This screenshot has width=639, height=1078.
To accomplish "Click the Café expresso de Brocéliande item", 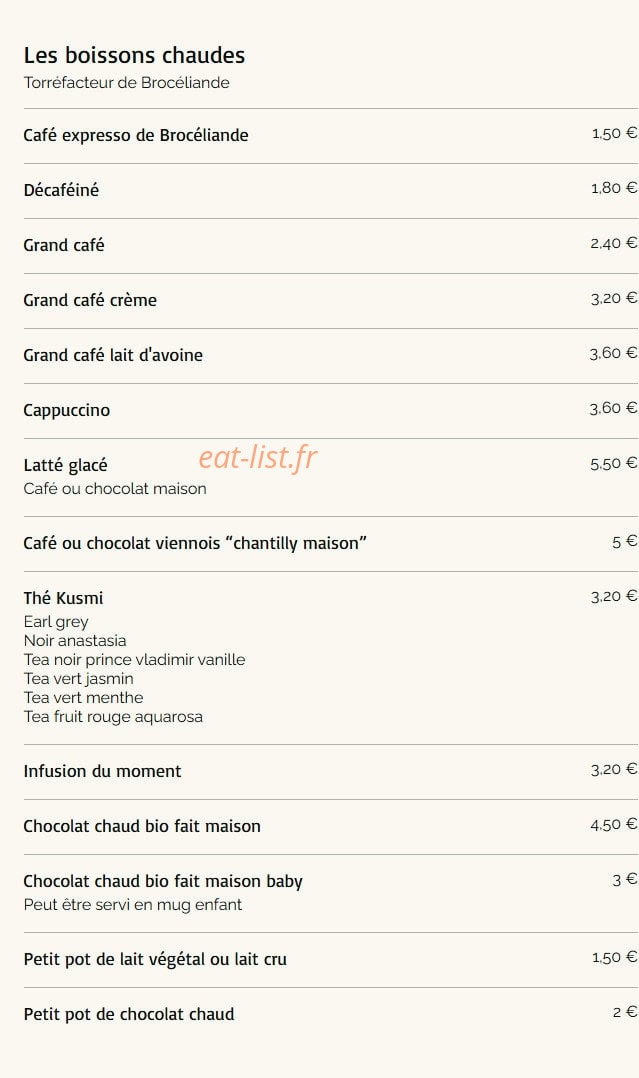I will tap(136, 135).
